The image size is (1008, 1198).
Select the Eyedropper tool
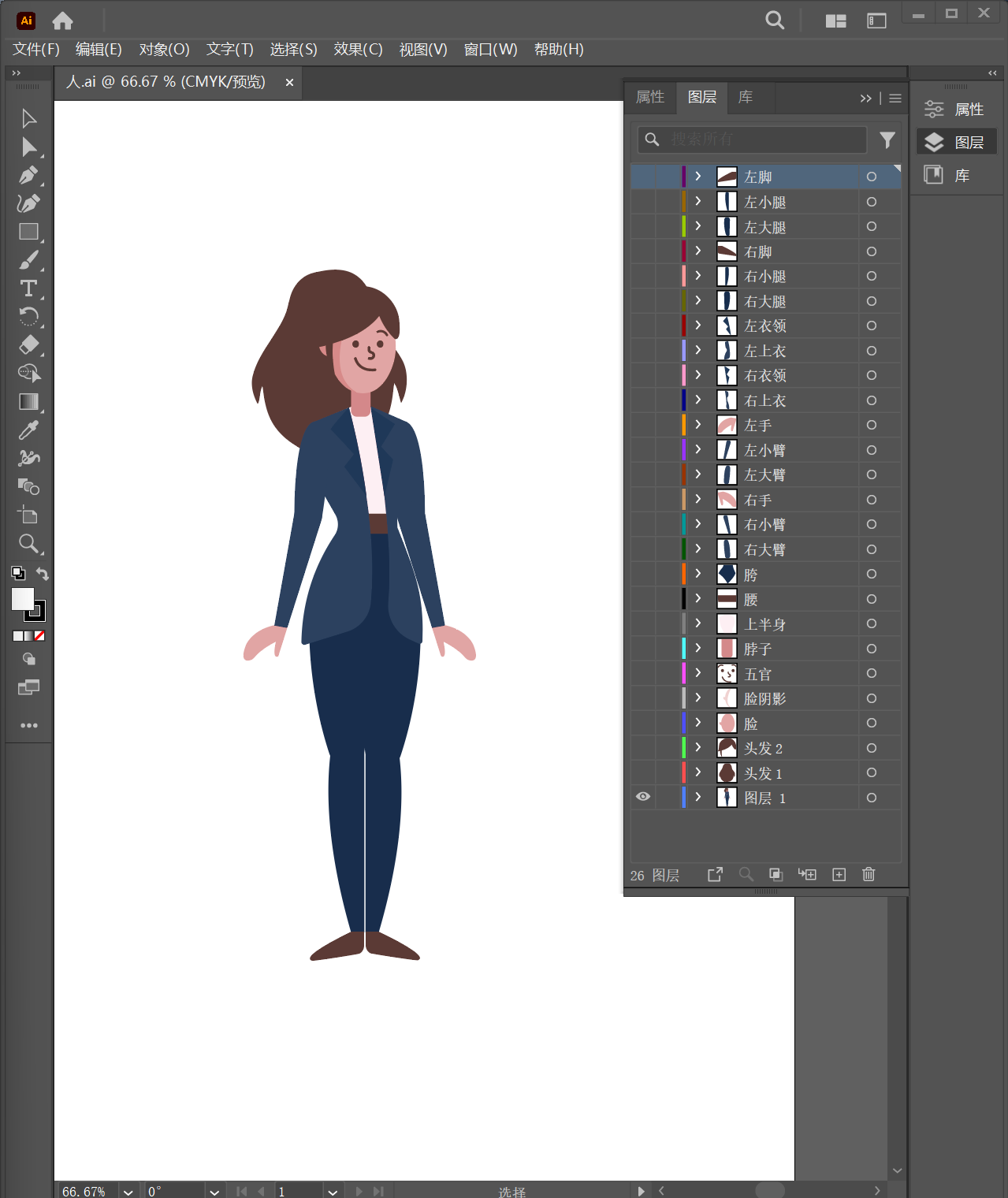(x=28, y=430)
